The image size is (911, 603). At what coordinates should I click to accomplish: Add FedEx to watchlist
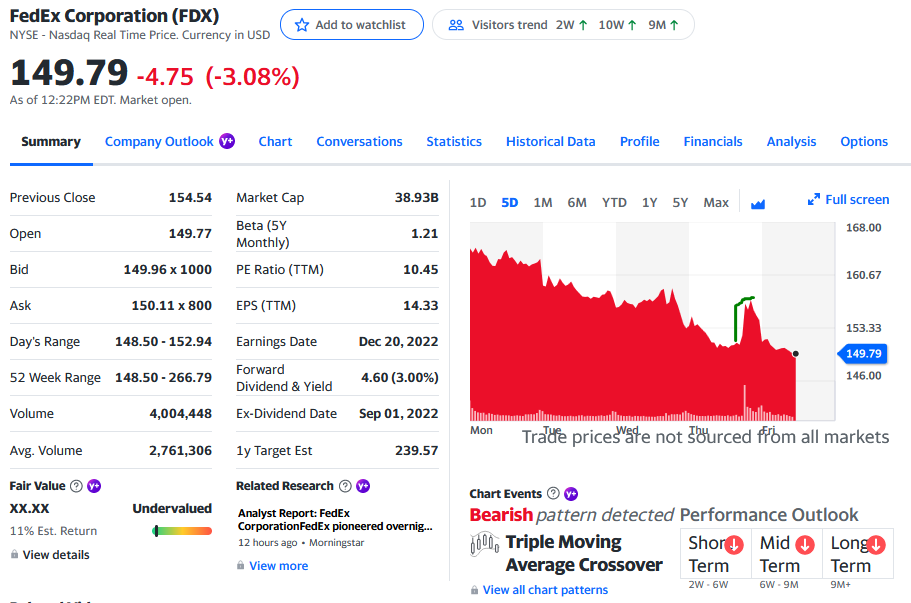pos(352,25)
